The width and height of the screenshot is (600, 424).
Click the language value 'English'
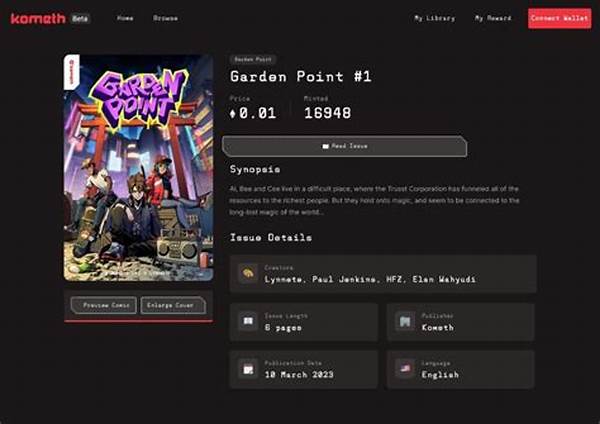[x=440, y=375]
